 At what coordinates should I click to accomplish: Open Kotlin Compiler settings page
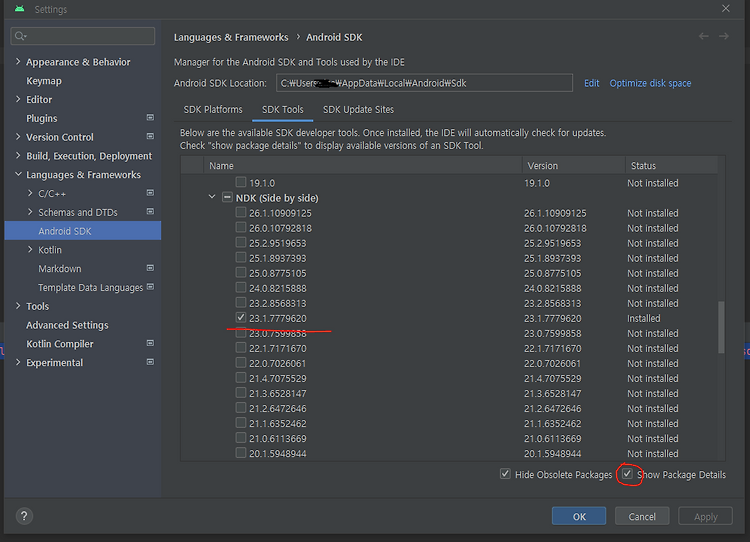point(60,343)
